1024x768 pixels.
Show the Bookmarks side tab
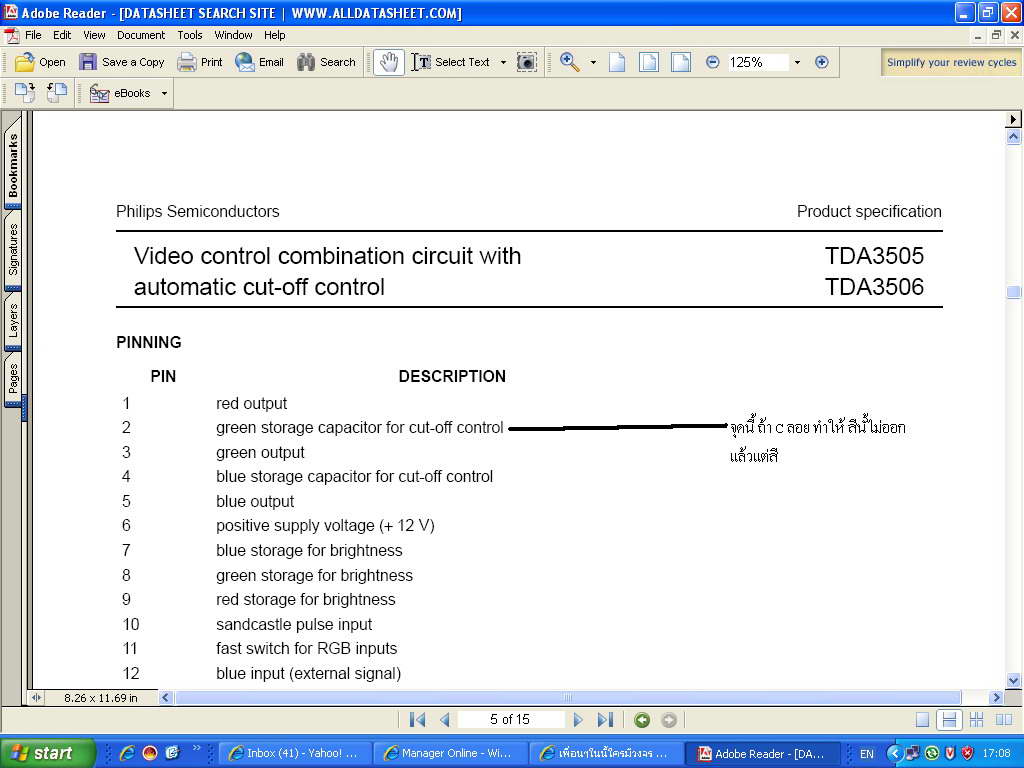pos(12,165)
